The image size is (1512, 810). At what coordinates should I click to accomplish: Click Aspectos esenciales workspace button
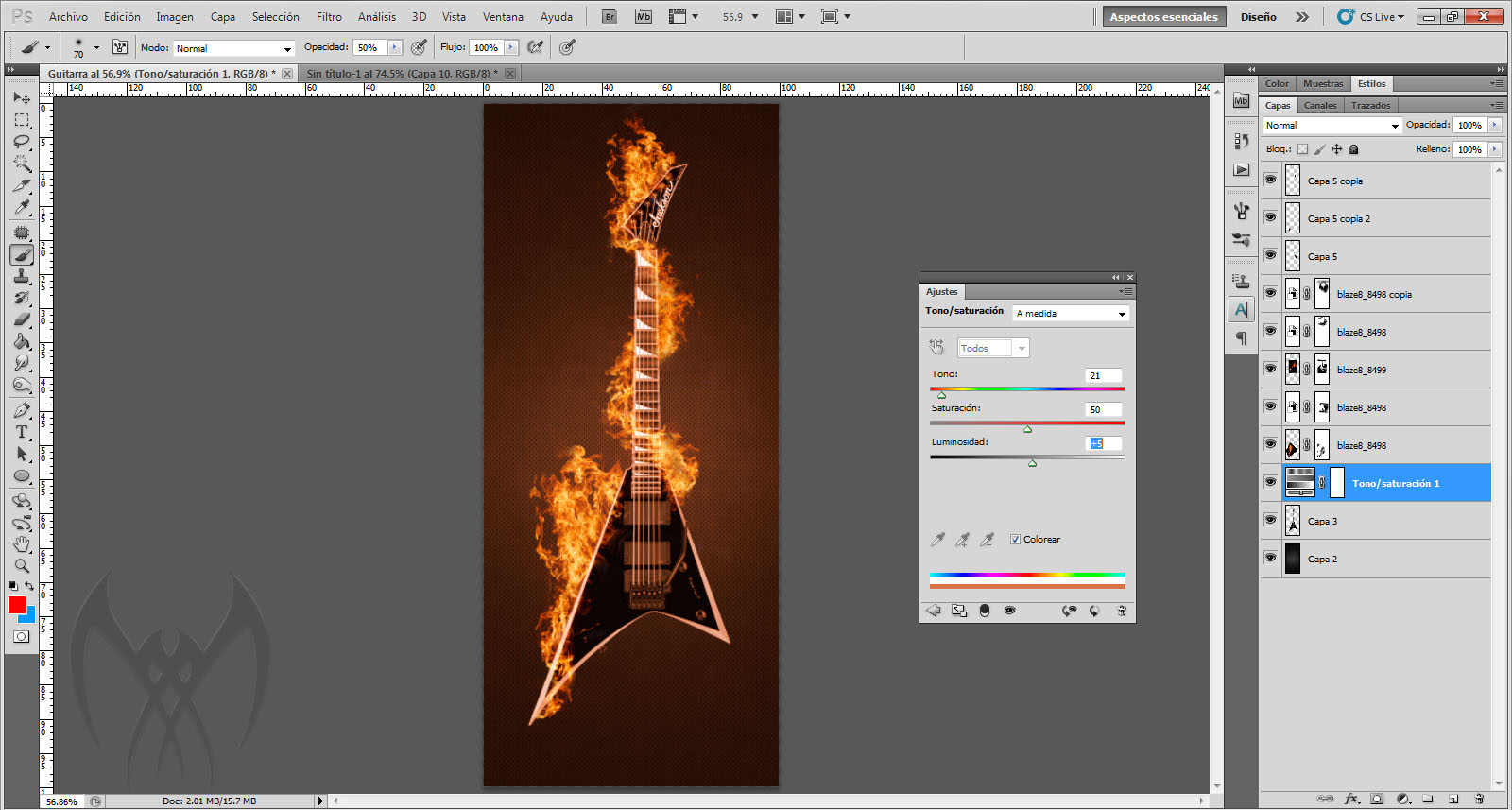pos(1164,17)
